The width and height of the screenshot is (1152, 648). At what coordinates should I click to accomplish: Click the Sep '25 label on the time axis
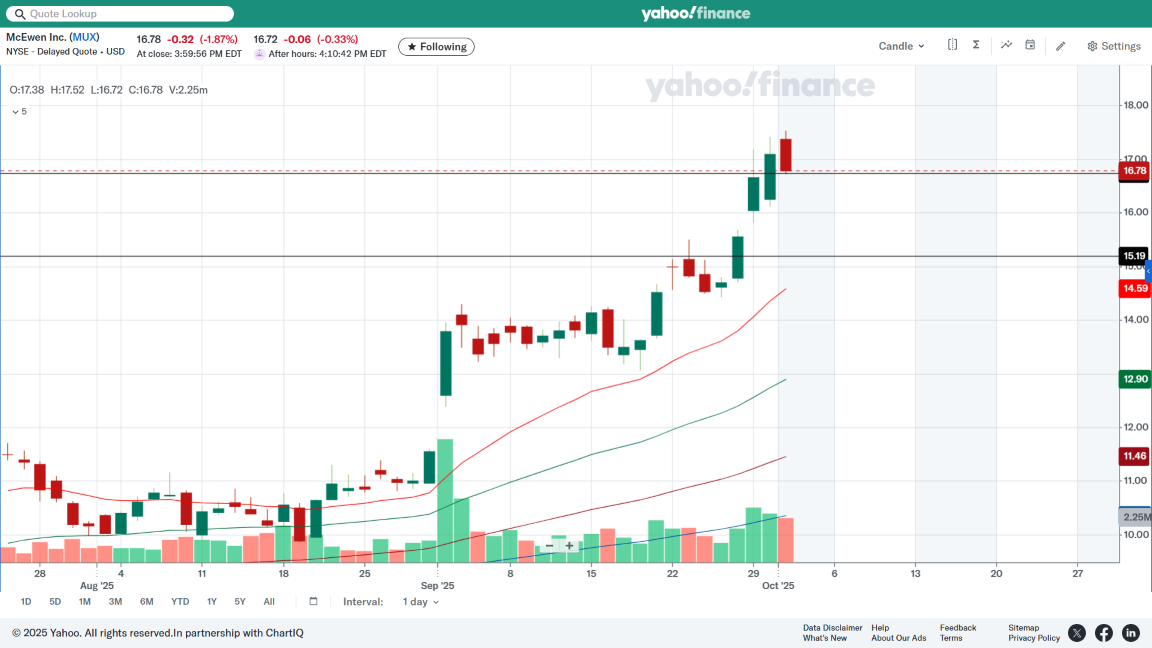pos(437,586)
